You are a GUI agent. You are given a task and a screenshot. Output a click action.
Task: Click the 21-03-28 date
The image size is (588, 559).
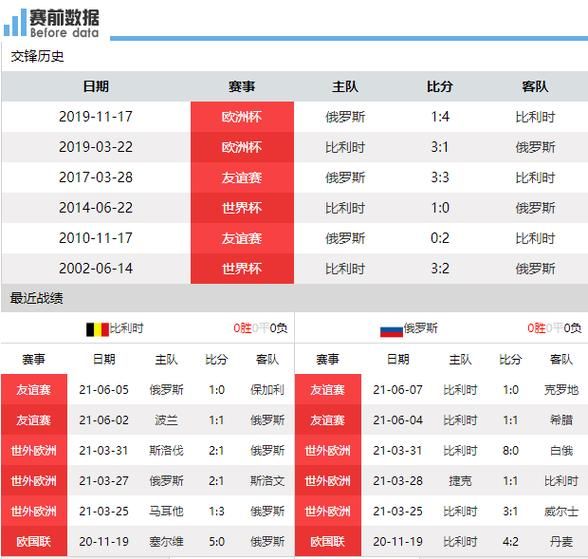pos(398,481)
